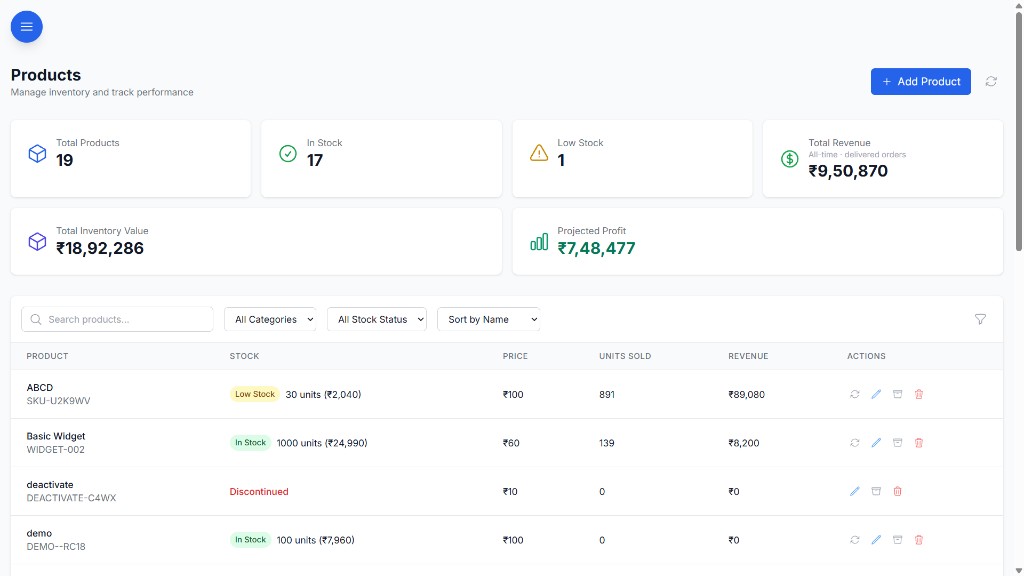Open the All Categories dropdown

coord(270,319)
